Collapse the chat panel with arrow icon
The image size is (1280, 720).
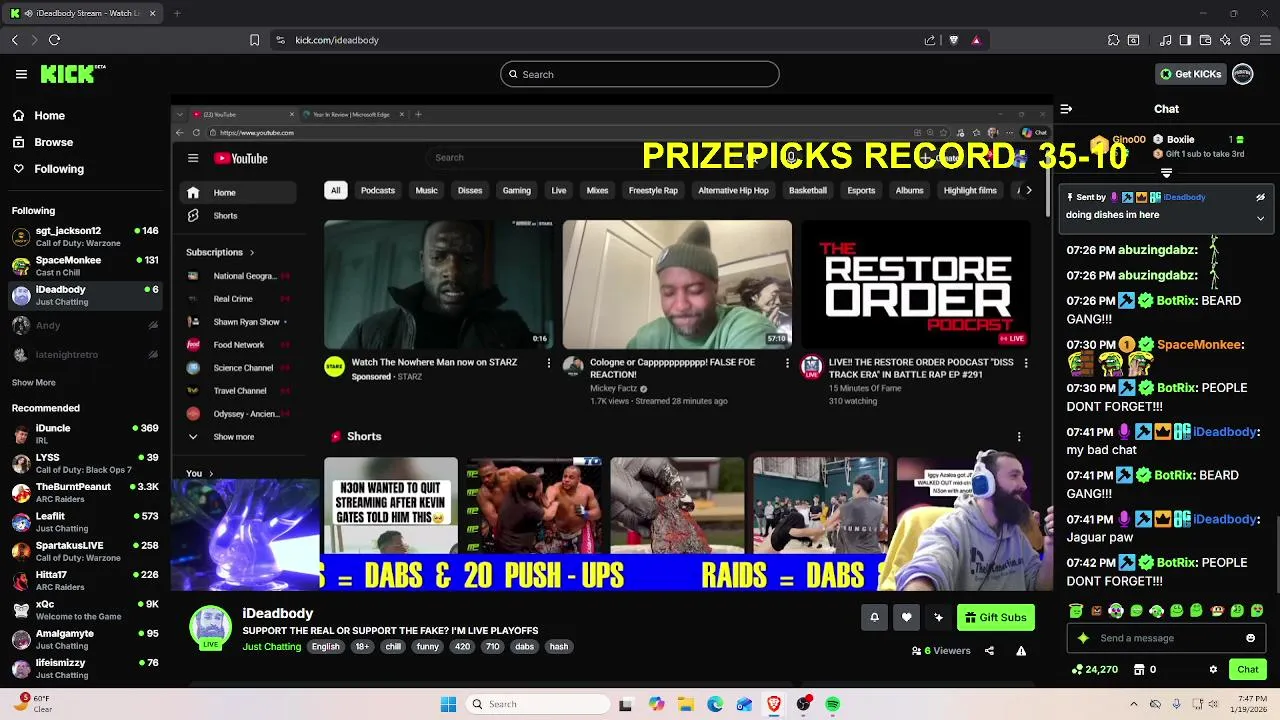[1066, 109]
